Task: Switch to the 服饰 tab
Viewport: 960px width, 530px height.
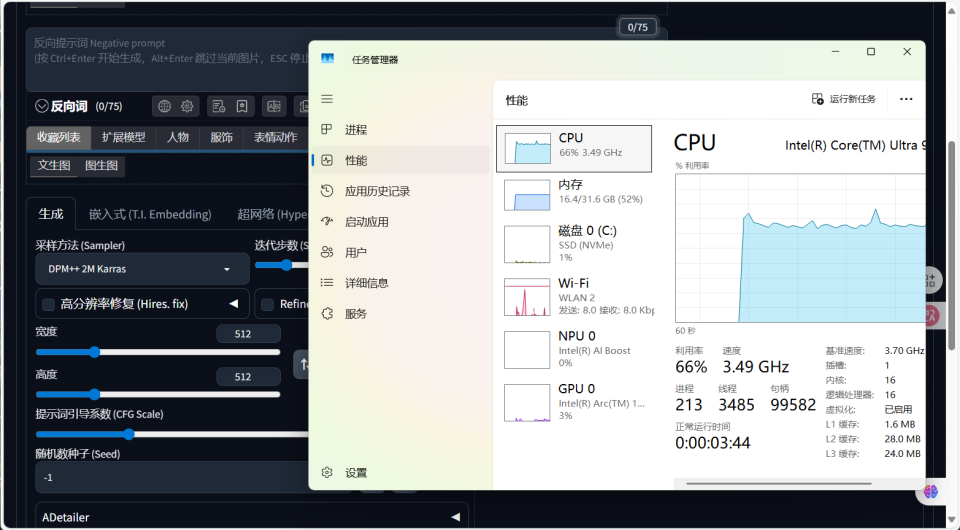Action: 222,138
